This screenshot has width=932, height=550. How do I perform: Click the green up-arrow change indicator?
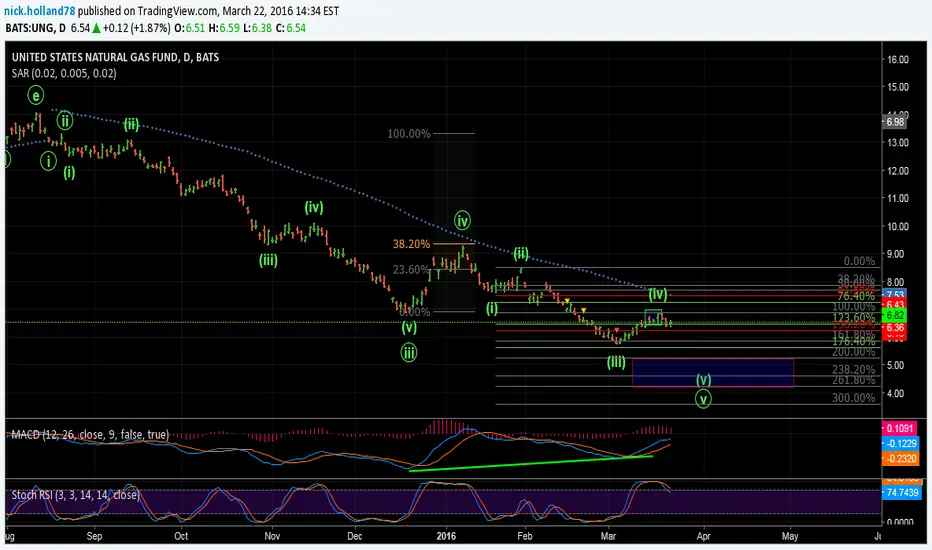96,28
